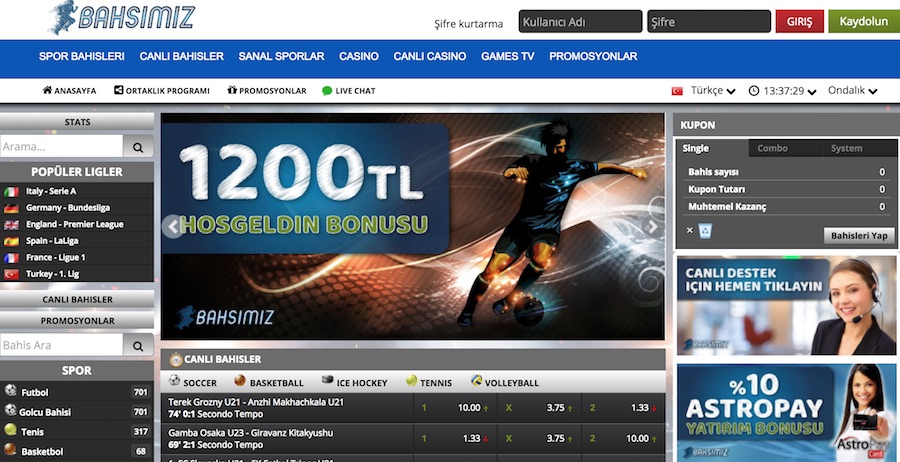Image resolution: width=900 pixels, height=462 pixels.
Task: Click the soccer ball icon in Canlı Bahisler
Action: coord(174,381)
